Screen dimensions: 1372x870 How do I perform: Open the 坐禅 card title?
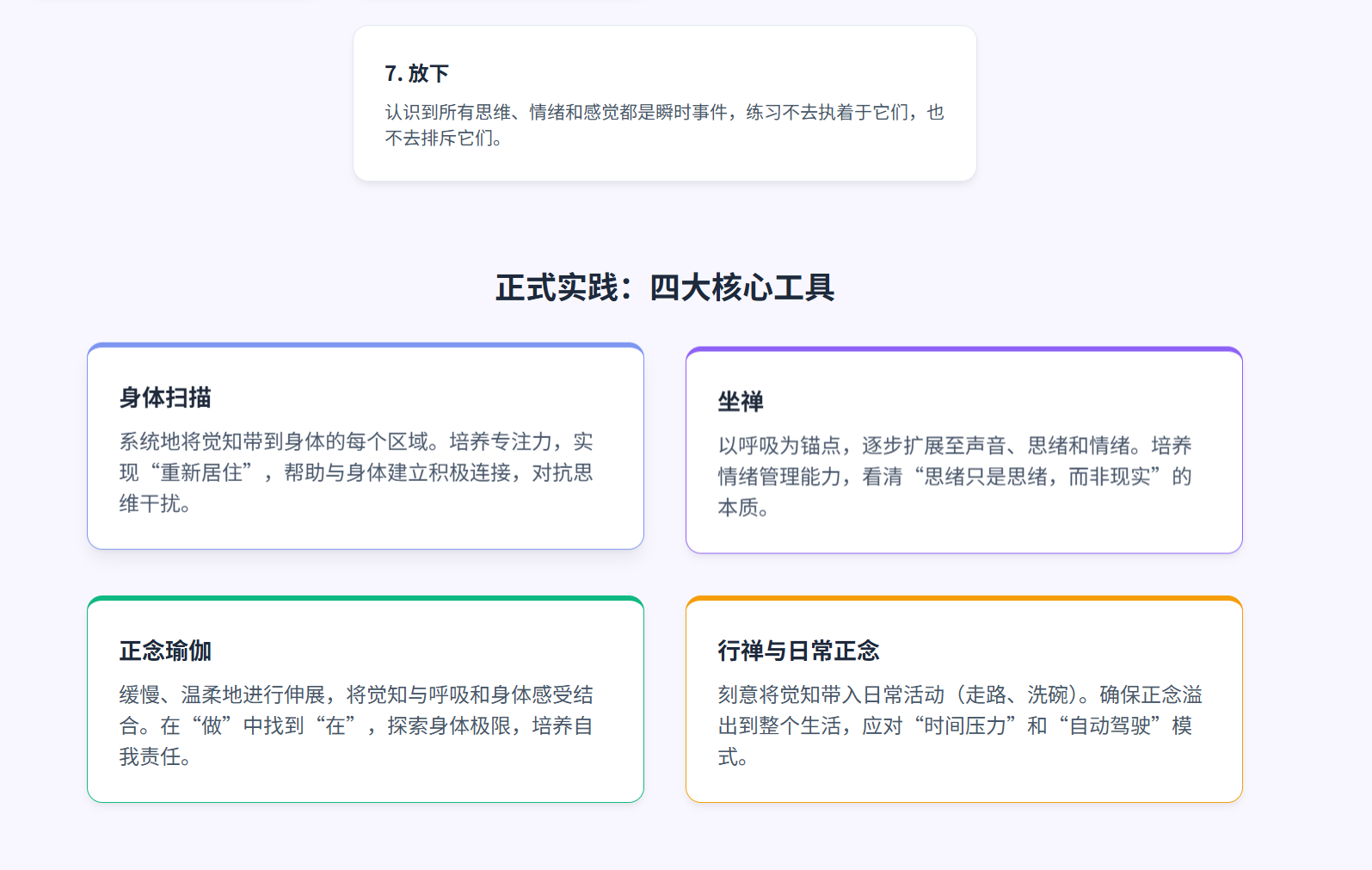(741, 402)
